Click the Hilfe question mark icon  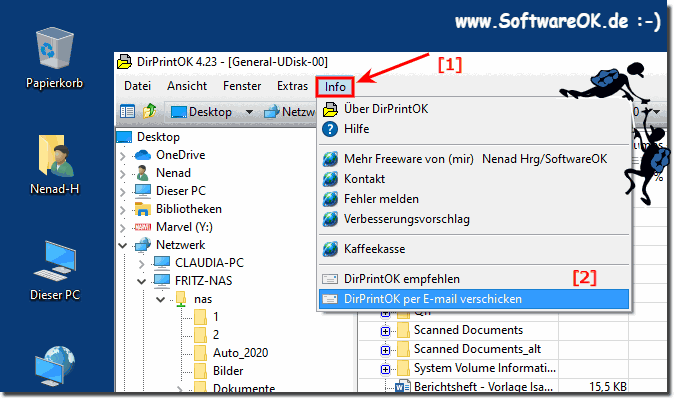point(330,129)
